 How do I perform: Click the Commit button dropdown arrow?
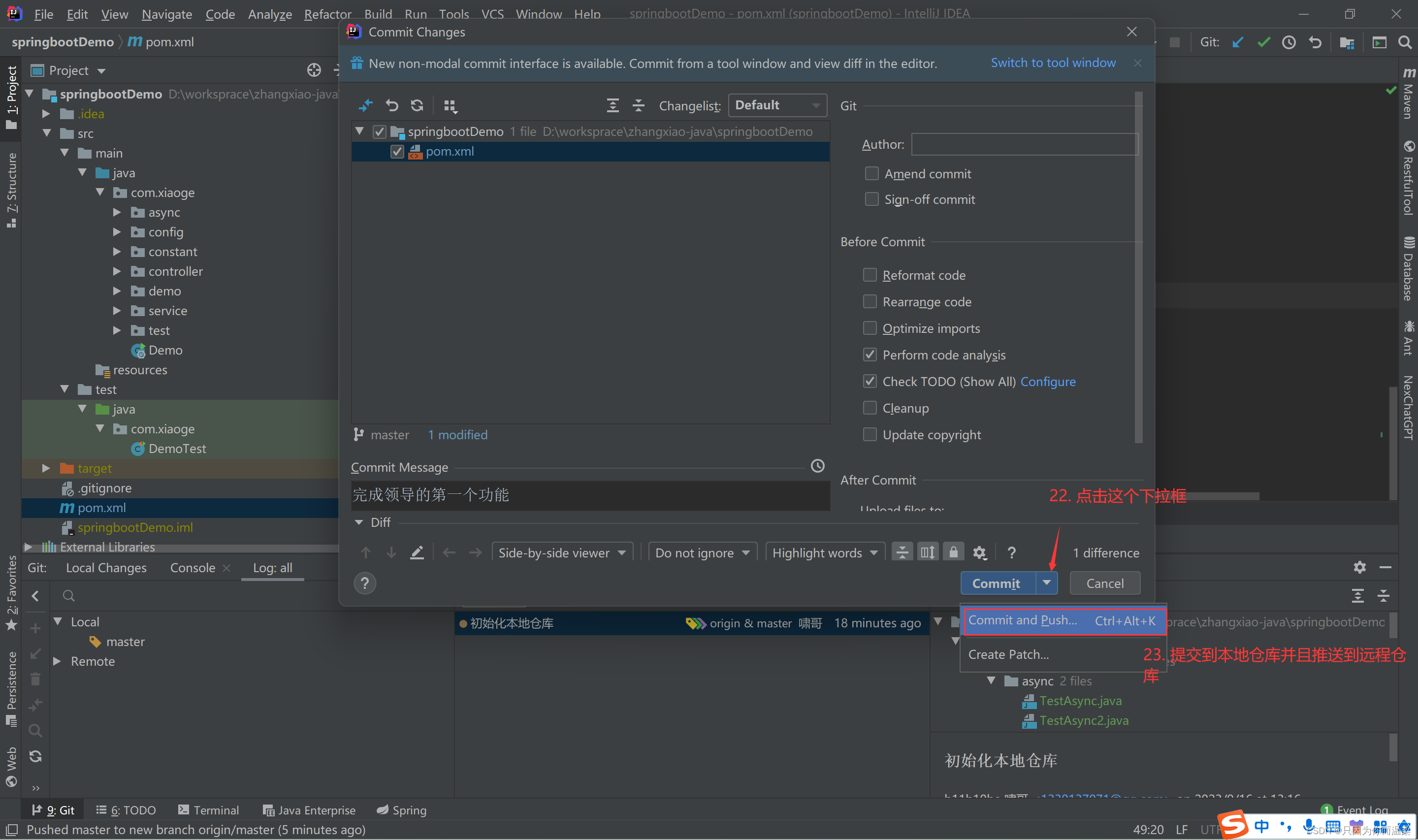[1046, 582]
